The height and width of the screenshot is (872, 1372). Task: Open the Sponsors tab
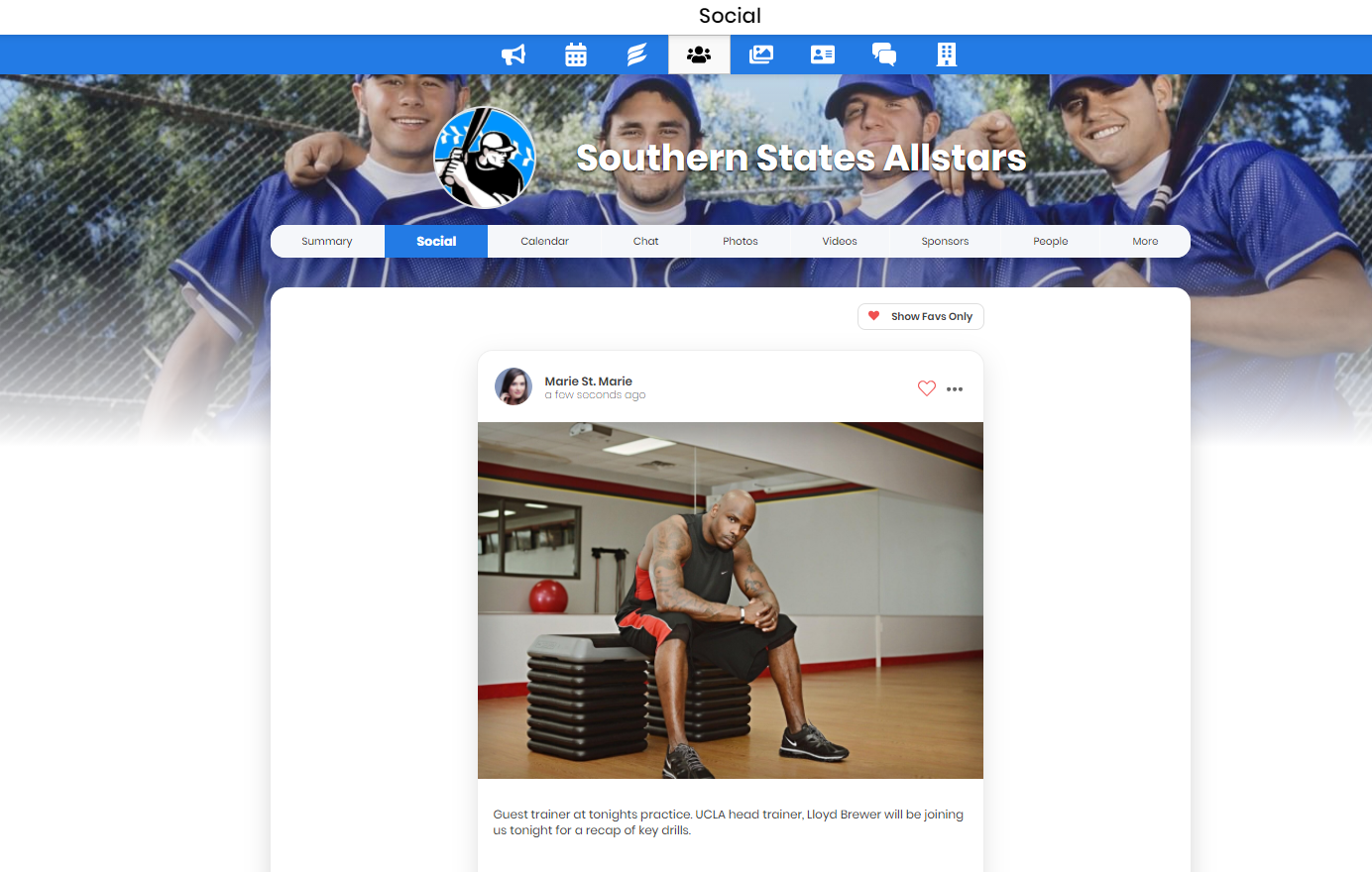coord(945,241)
